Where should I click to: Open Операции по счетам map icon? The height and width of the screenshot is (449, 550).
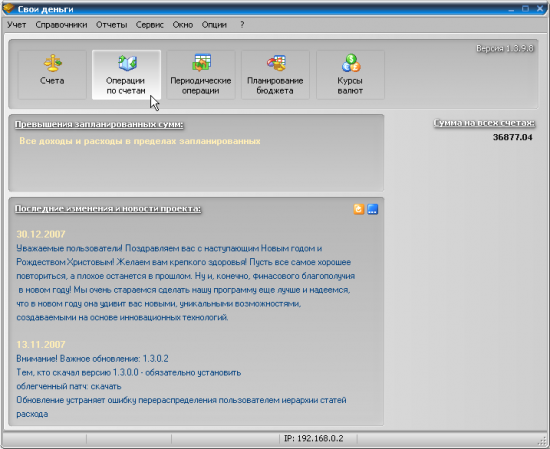point(127,63)
